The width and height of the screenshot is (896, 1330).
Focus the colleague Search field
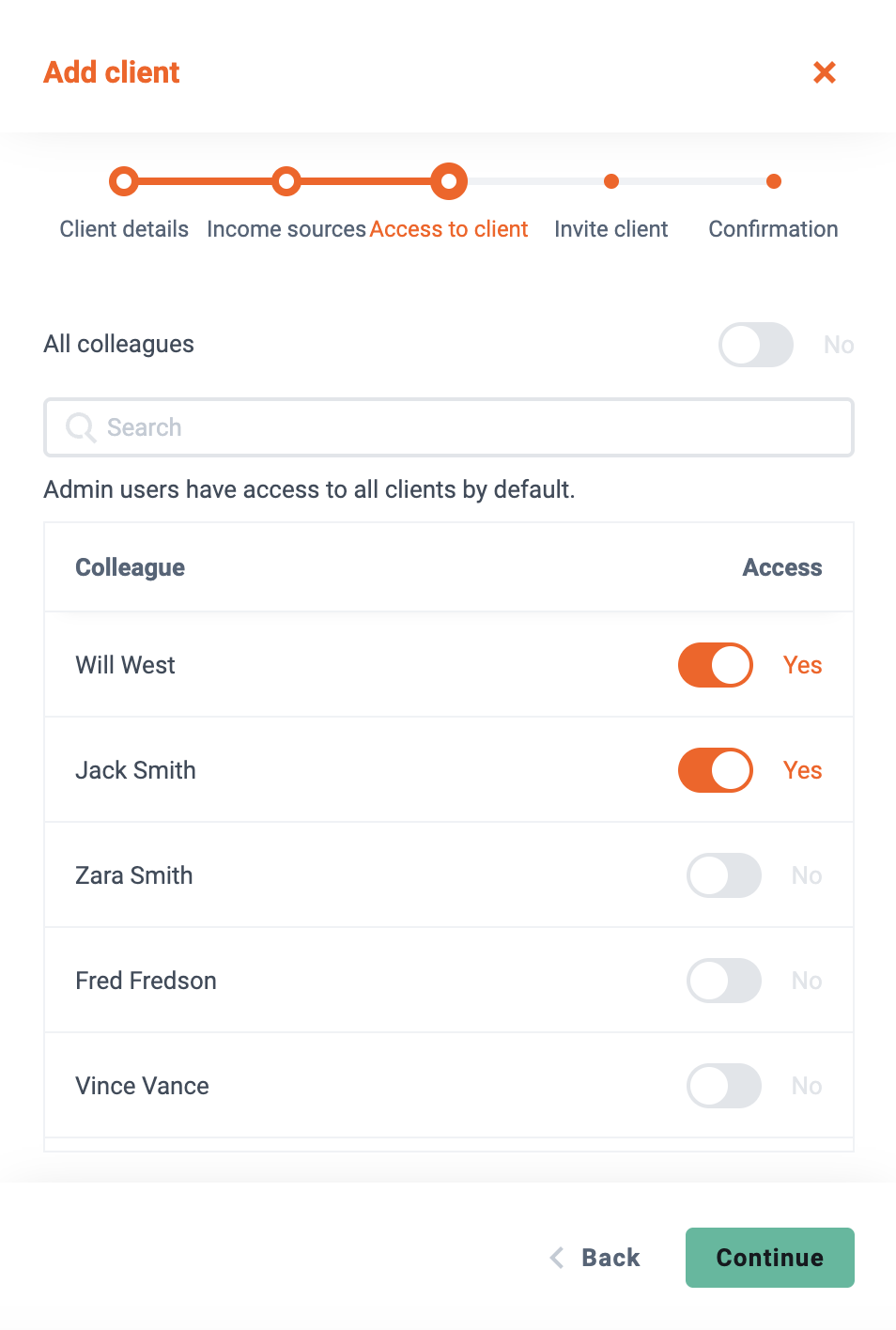[449, 427]
